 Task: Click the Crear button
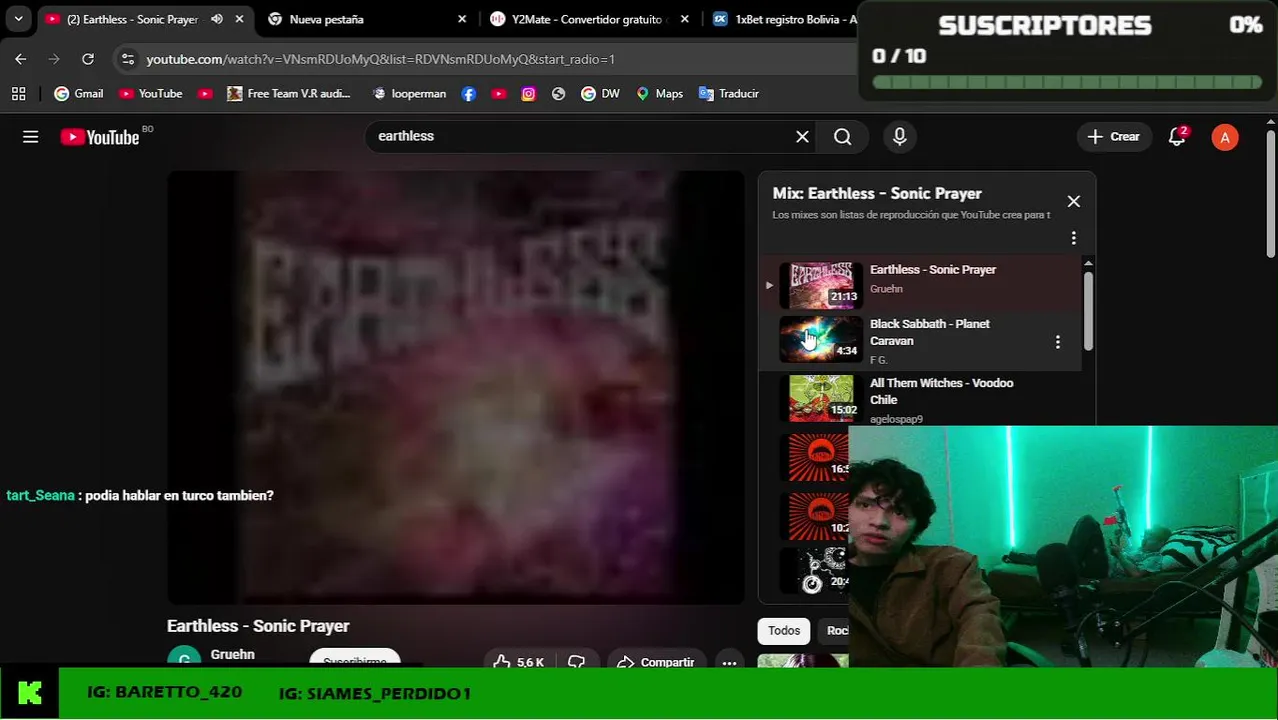click(1114, 137)
